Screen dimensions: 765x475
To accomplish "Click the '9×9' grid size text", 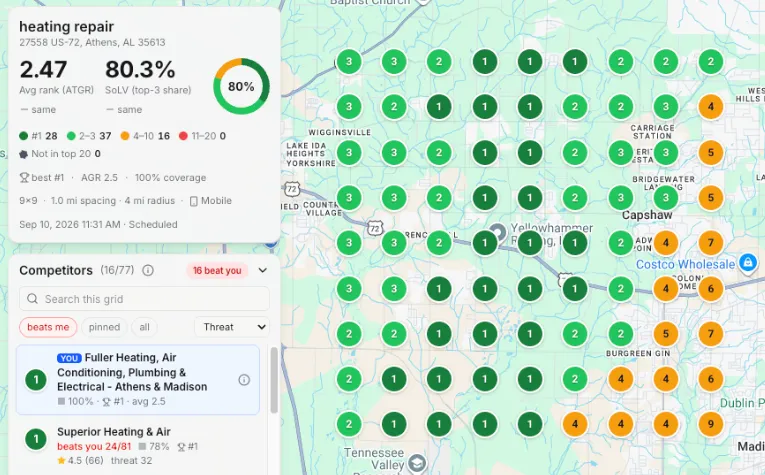I will coord(28,201).
